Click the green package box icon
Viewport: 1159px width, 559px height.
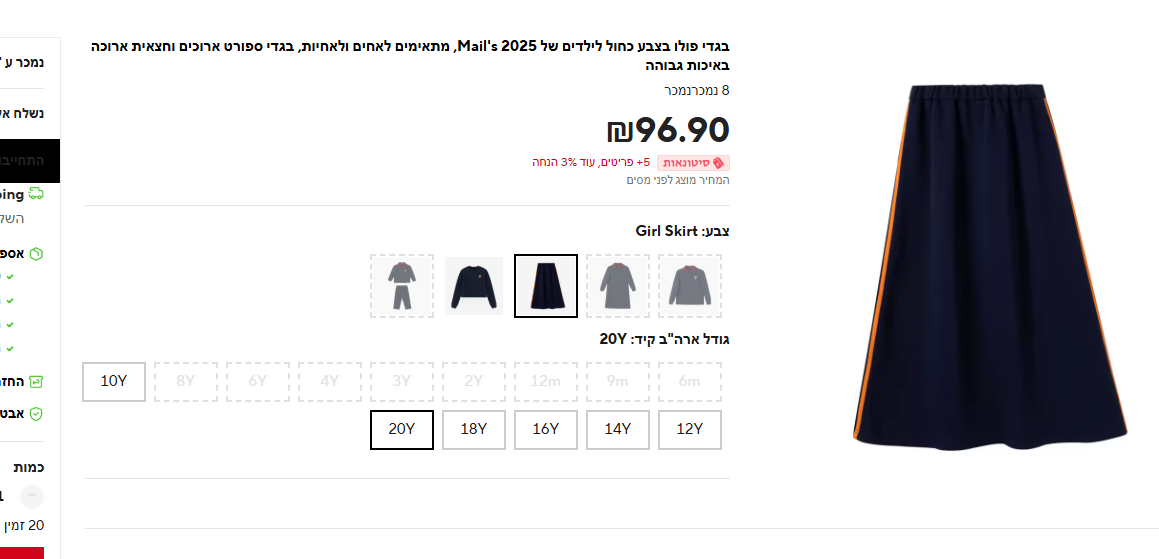(x=36, y=254)
